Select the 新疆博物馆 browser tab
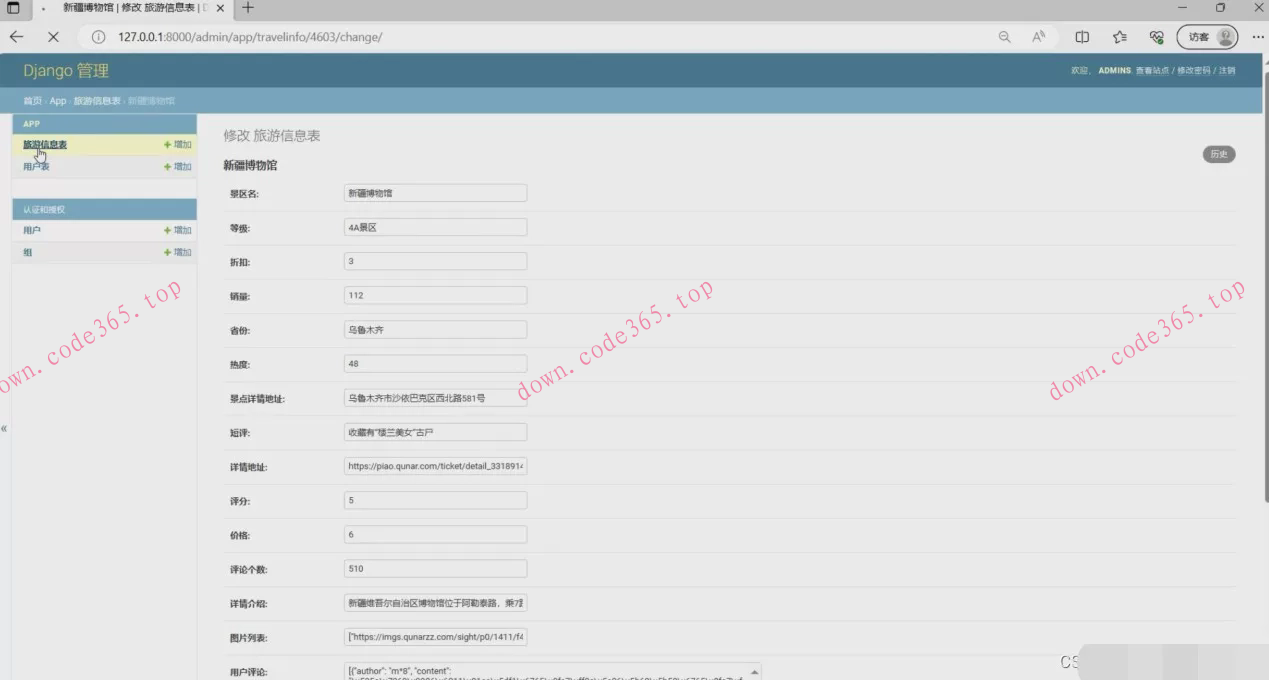The image size is (1269, 680). click(134, 8)
